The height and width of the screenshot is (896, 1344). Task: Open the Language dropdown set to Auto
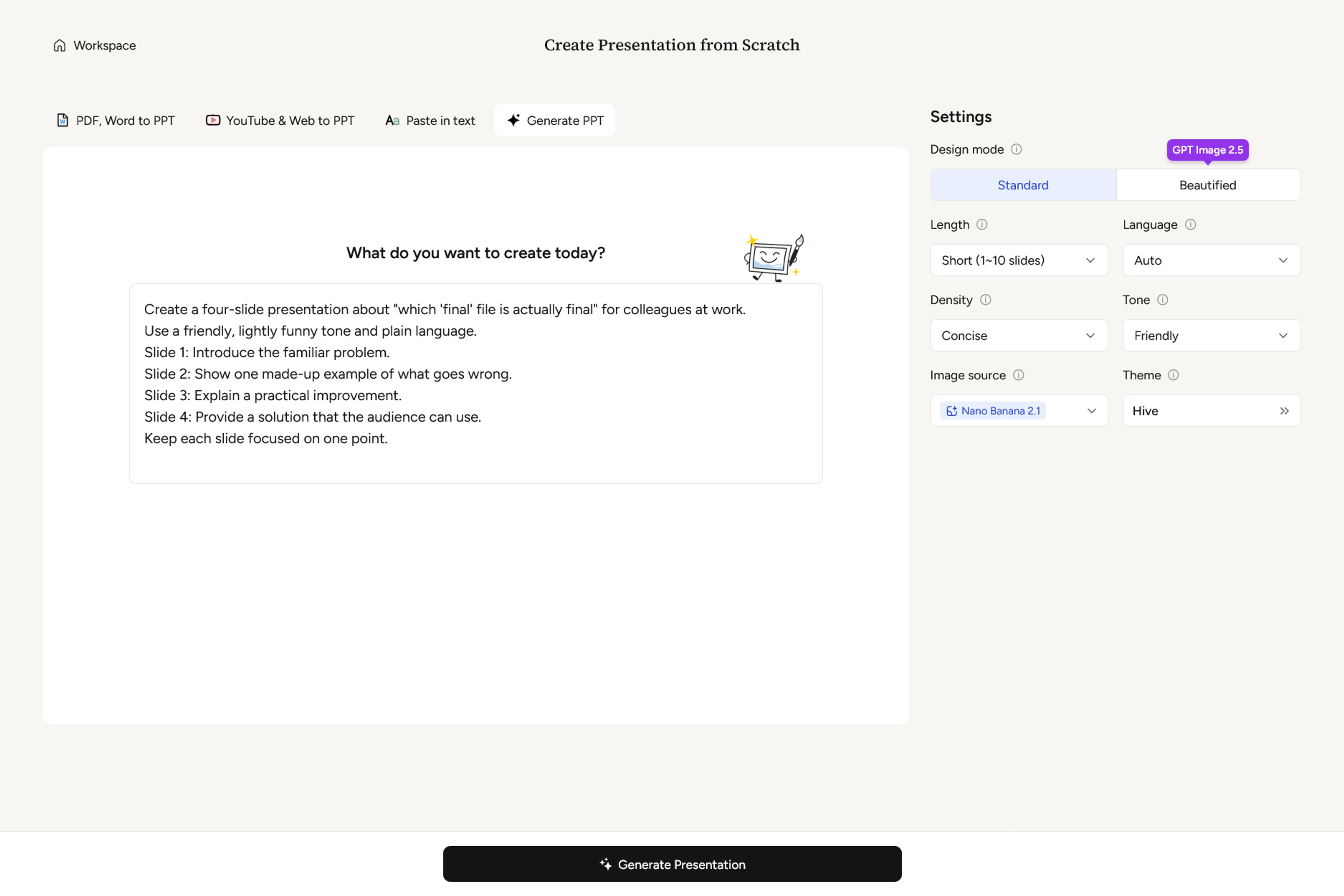click(1211, 260)
